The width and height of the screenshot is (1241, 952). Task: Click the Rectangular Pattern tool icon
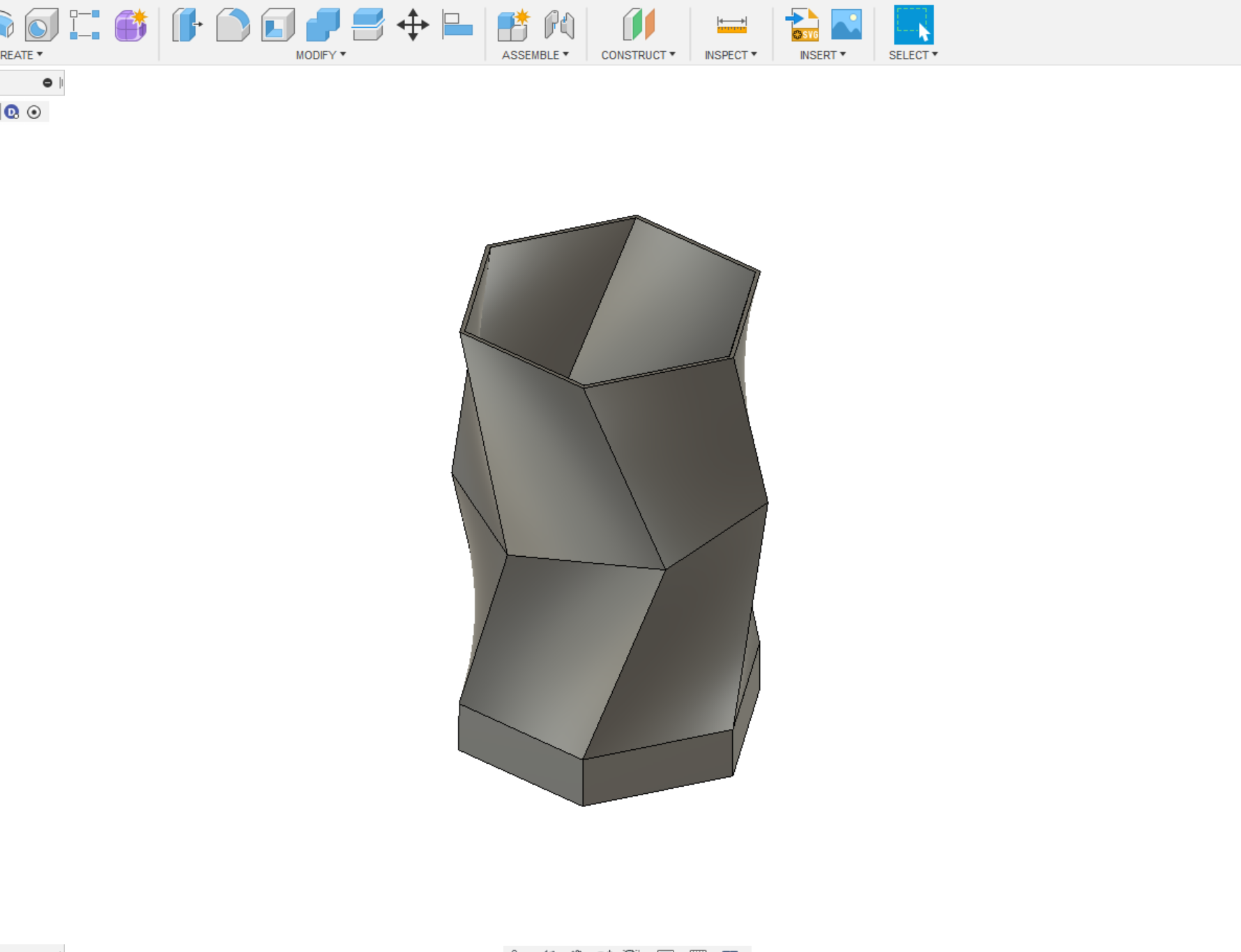tap(85, 25)
